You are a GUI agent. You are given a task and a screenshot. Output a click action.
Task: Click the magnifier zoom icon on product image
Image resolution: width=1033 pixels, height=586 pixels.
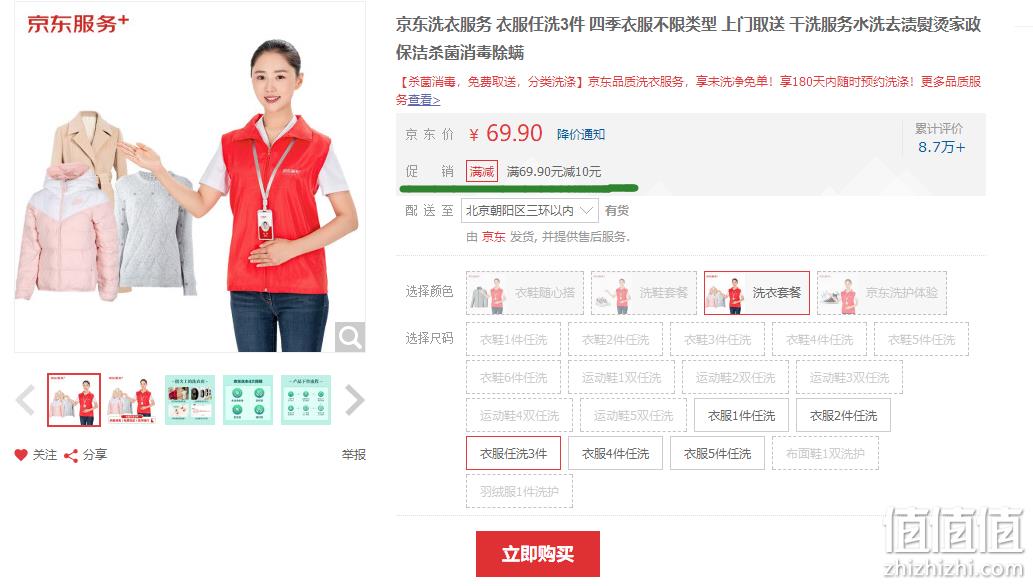coord(349,337)
